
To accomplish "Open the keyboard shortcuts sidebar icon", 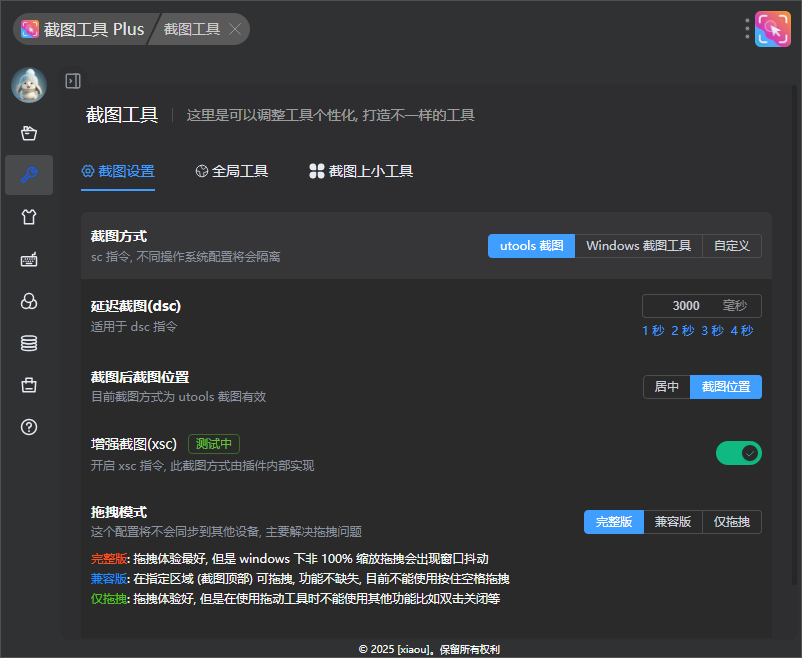I will (x=29, y=260).
